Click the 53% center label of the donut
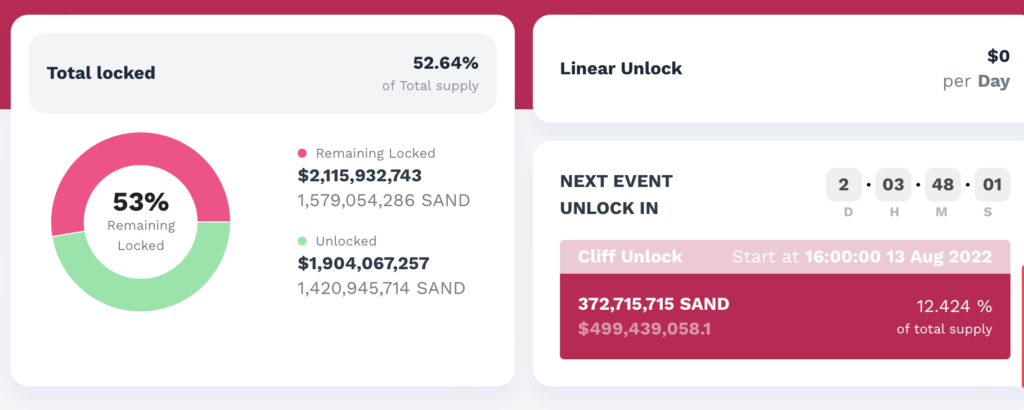The width and height of the screenshot is (1024, 410). 140,202
